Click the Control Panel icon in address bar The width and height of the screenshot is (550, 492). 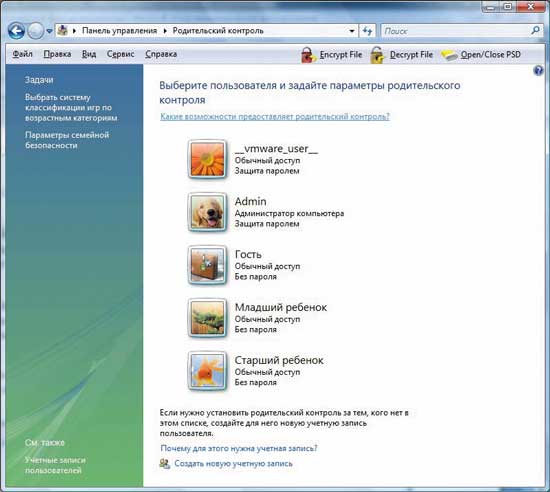[x=63, y=31]
